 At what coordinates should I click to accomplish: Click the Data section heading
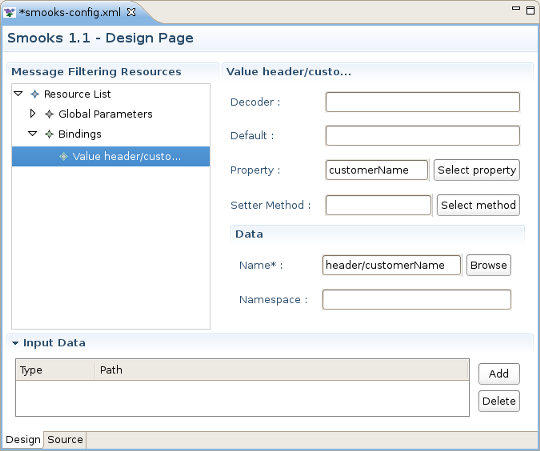tap(249, 234)
